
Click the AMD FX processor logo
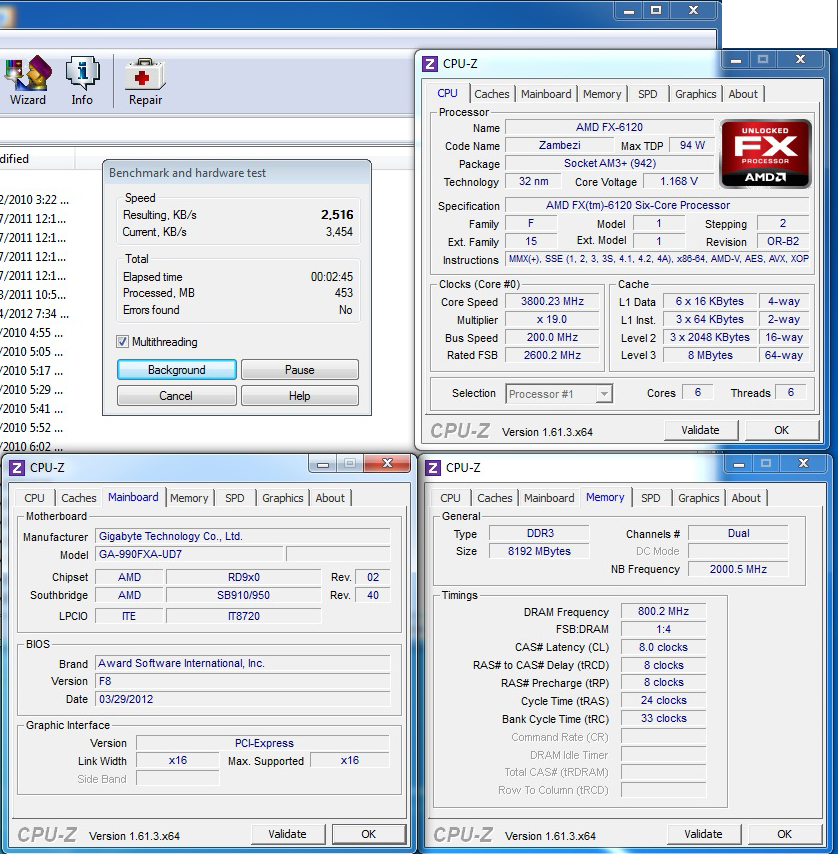766,154
